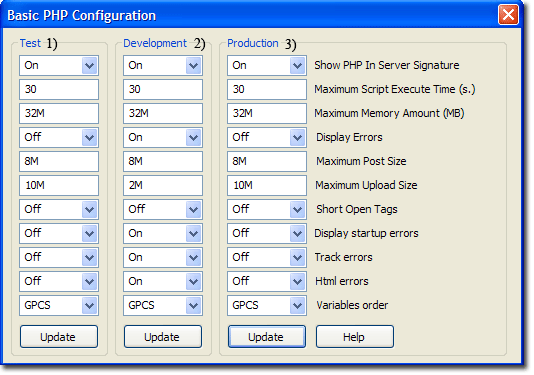
Task: Click Update button under Development column
Action: coord(163,337)
